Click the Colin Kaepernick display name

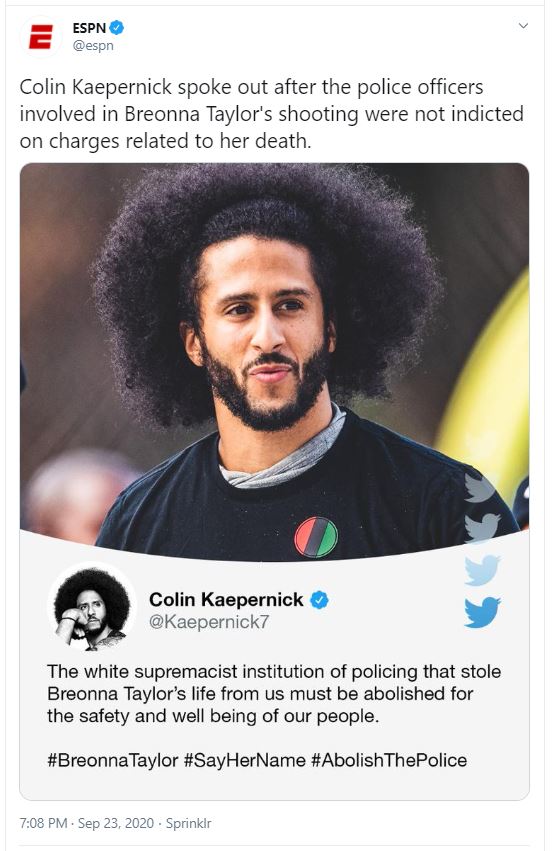point(226,599)
